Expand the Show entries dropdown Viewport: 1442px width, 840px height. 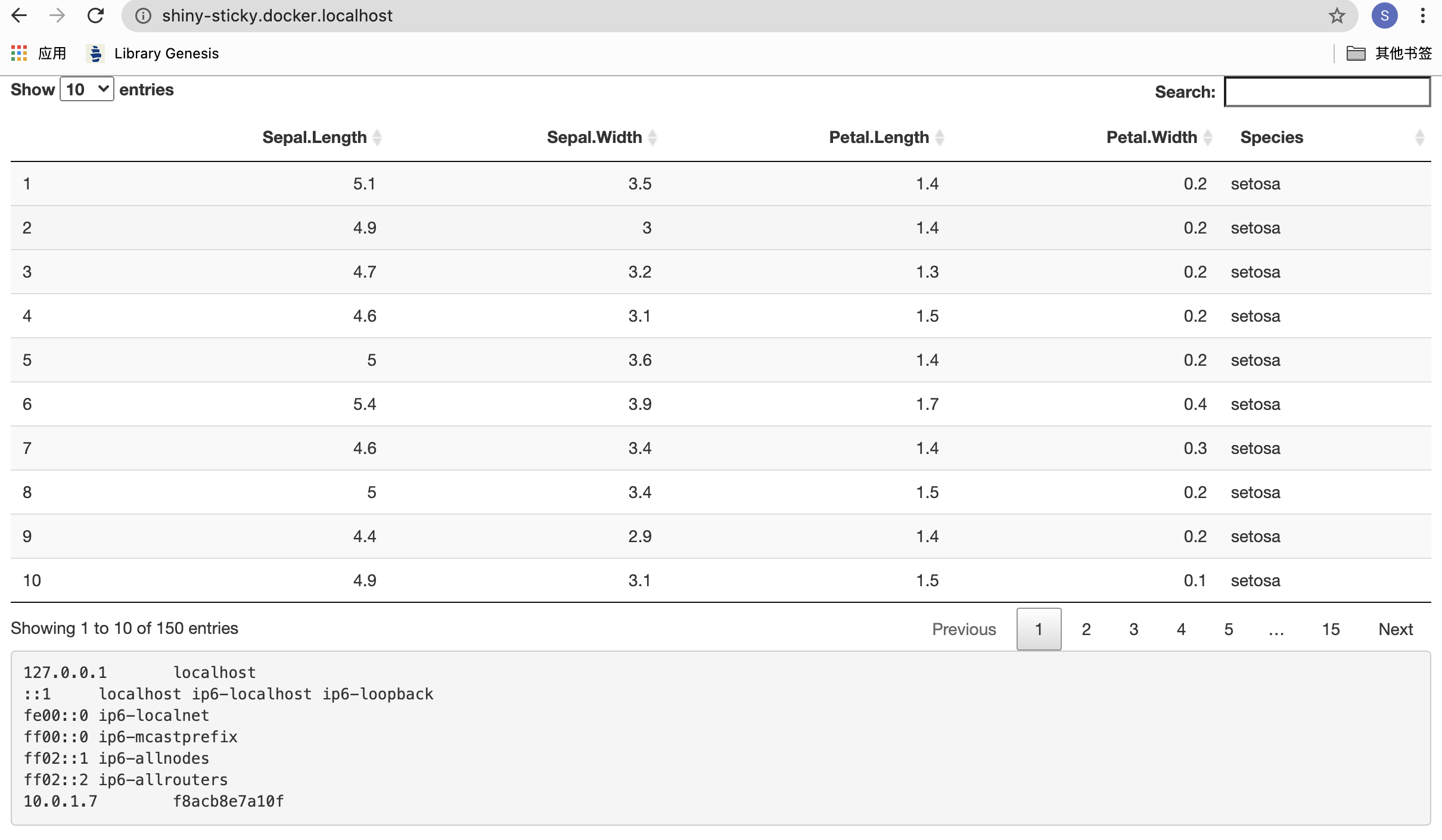(x=87, y=89)
